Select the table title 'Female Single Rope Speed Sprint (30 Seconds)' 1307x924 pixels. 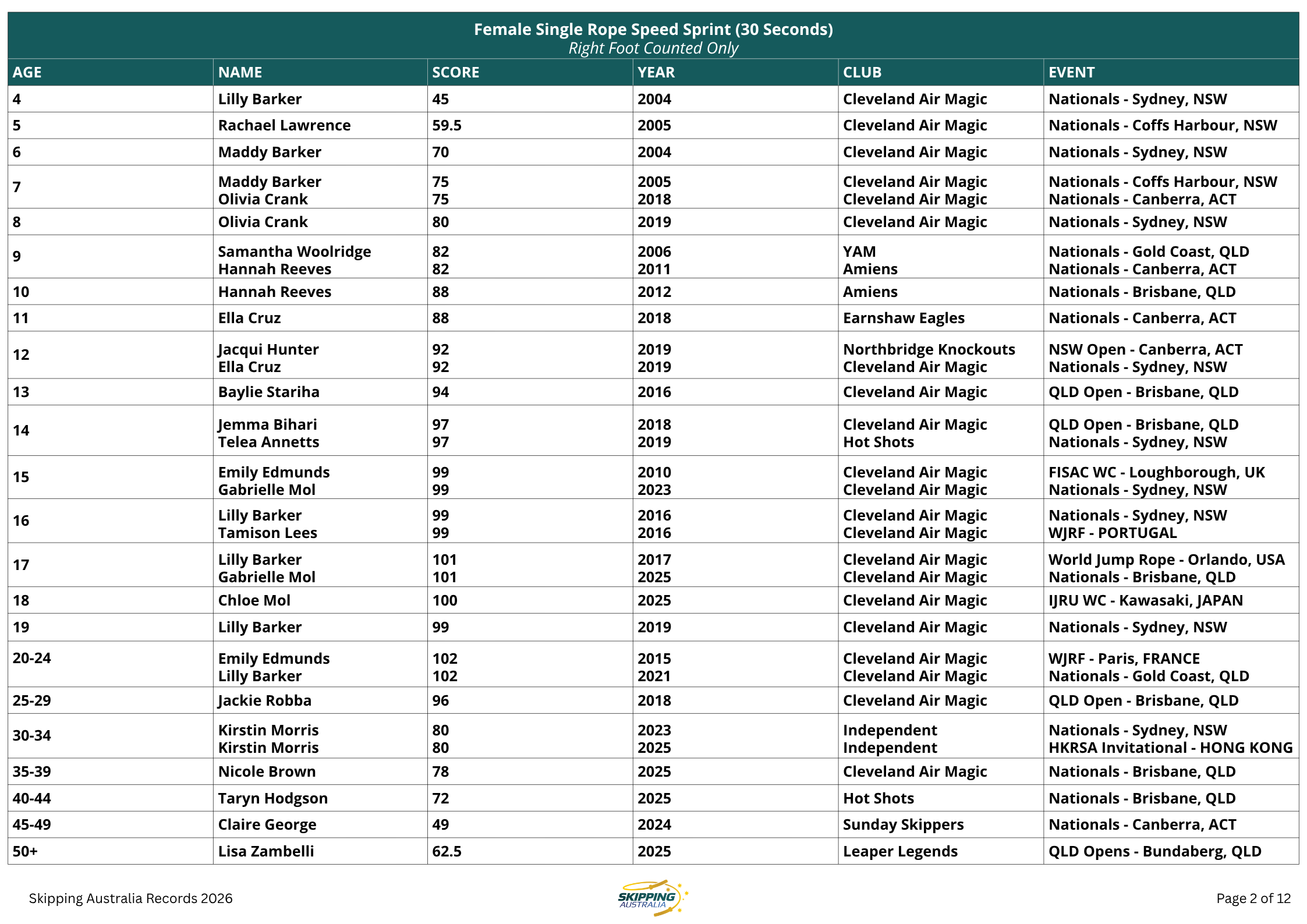click(x=653, y=29)
